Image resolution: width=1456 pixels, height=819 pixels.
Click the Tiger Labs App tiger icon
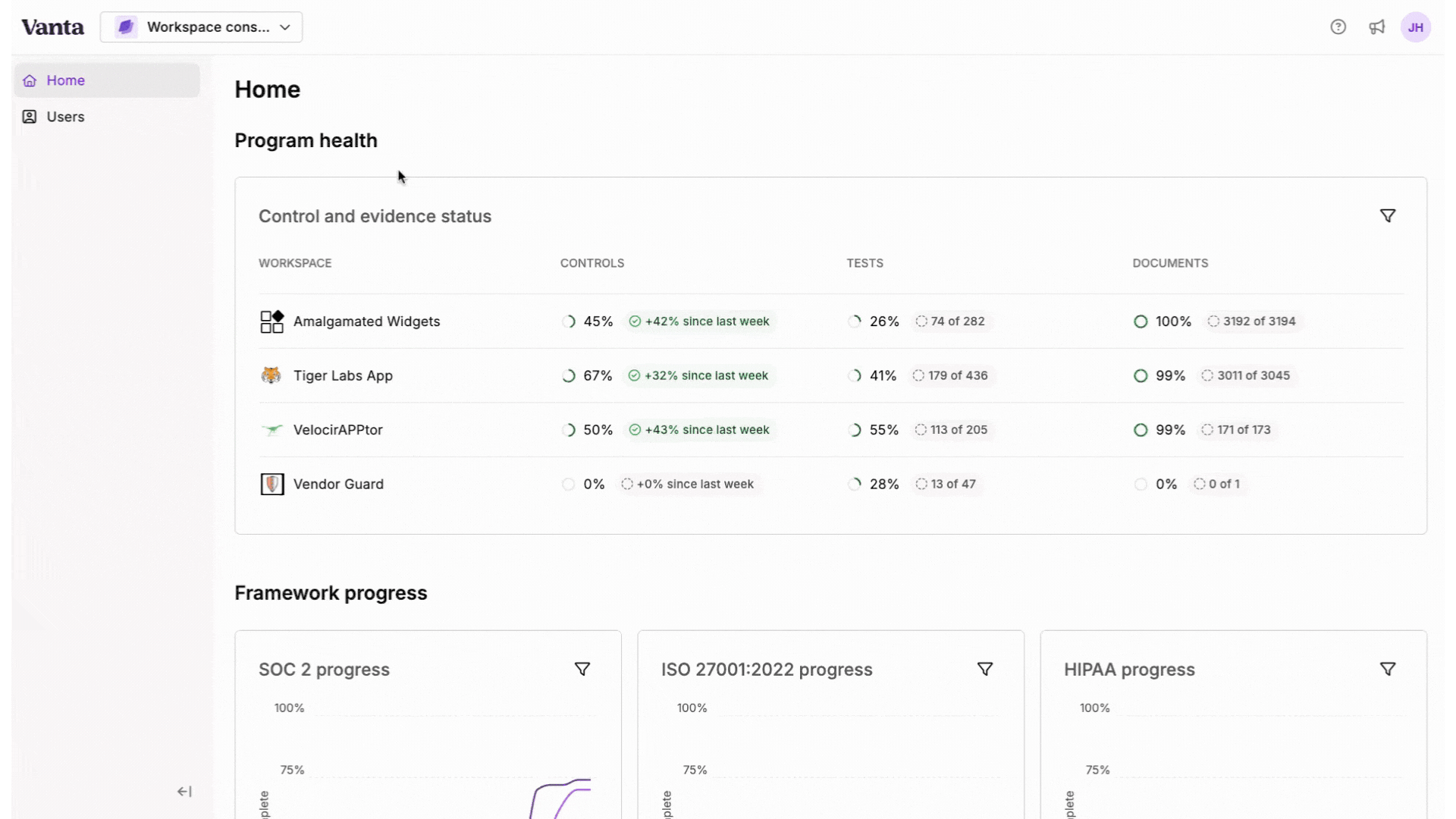click(271, 375)
